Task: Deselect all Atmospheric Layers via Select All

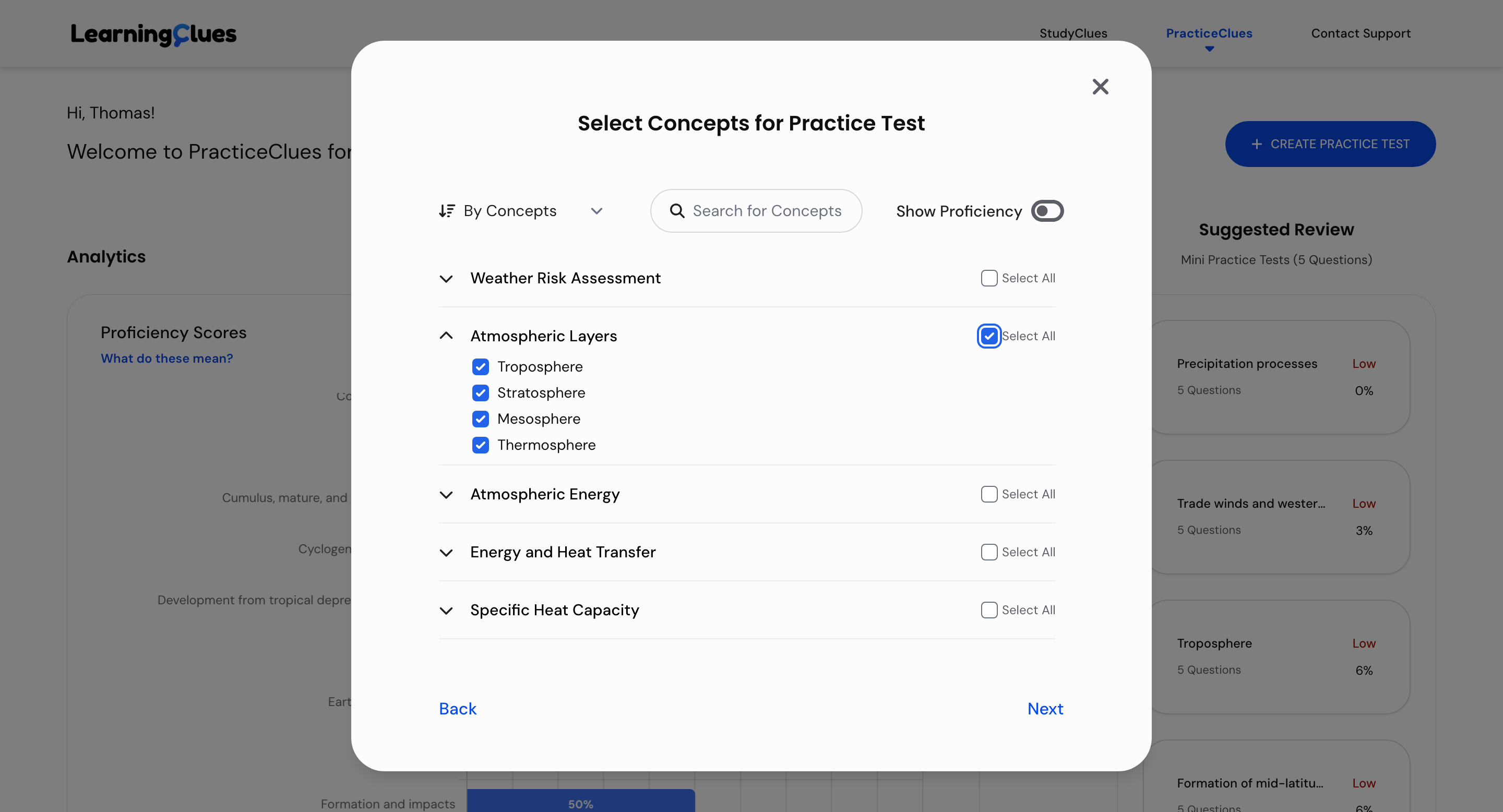Action: pos(989,336)
